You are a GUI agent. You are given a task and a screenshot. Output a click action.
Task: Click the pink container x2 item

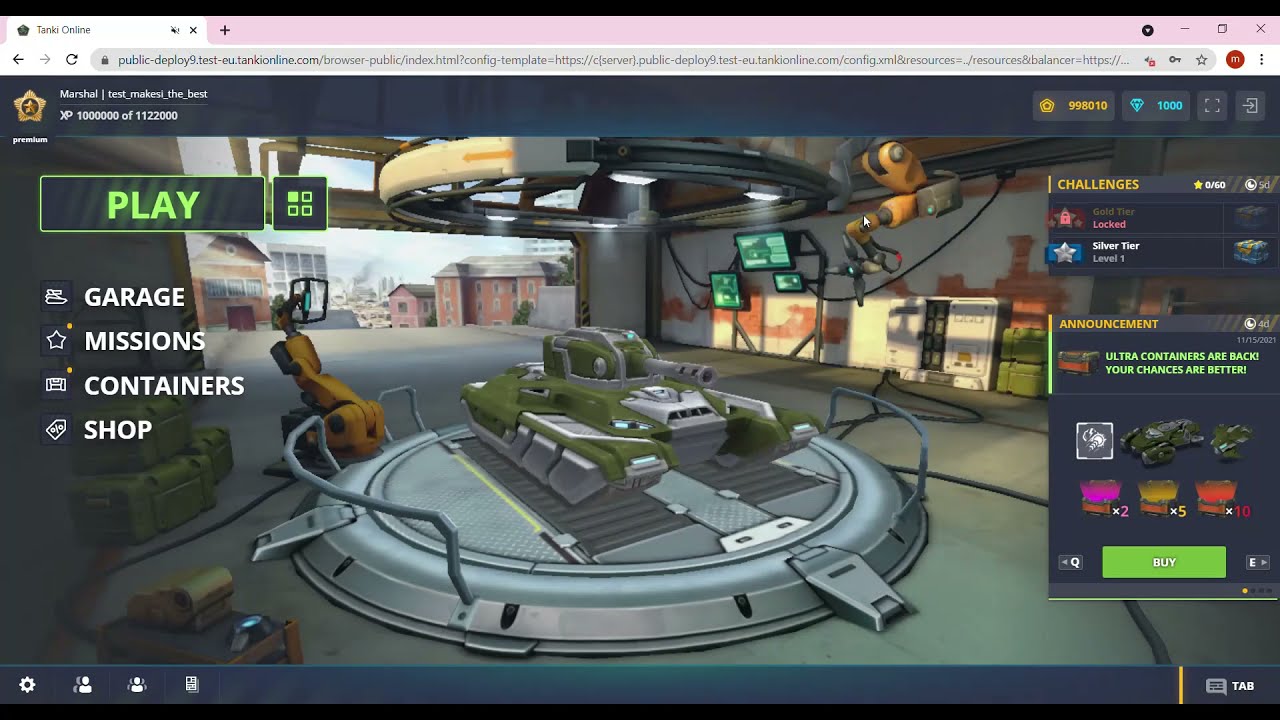point(1104,499)
